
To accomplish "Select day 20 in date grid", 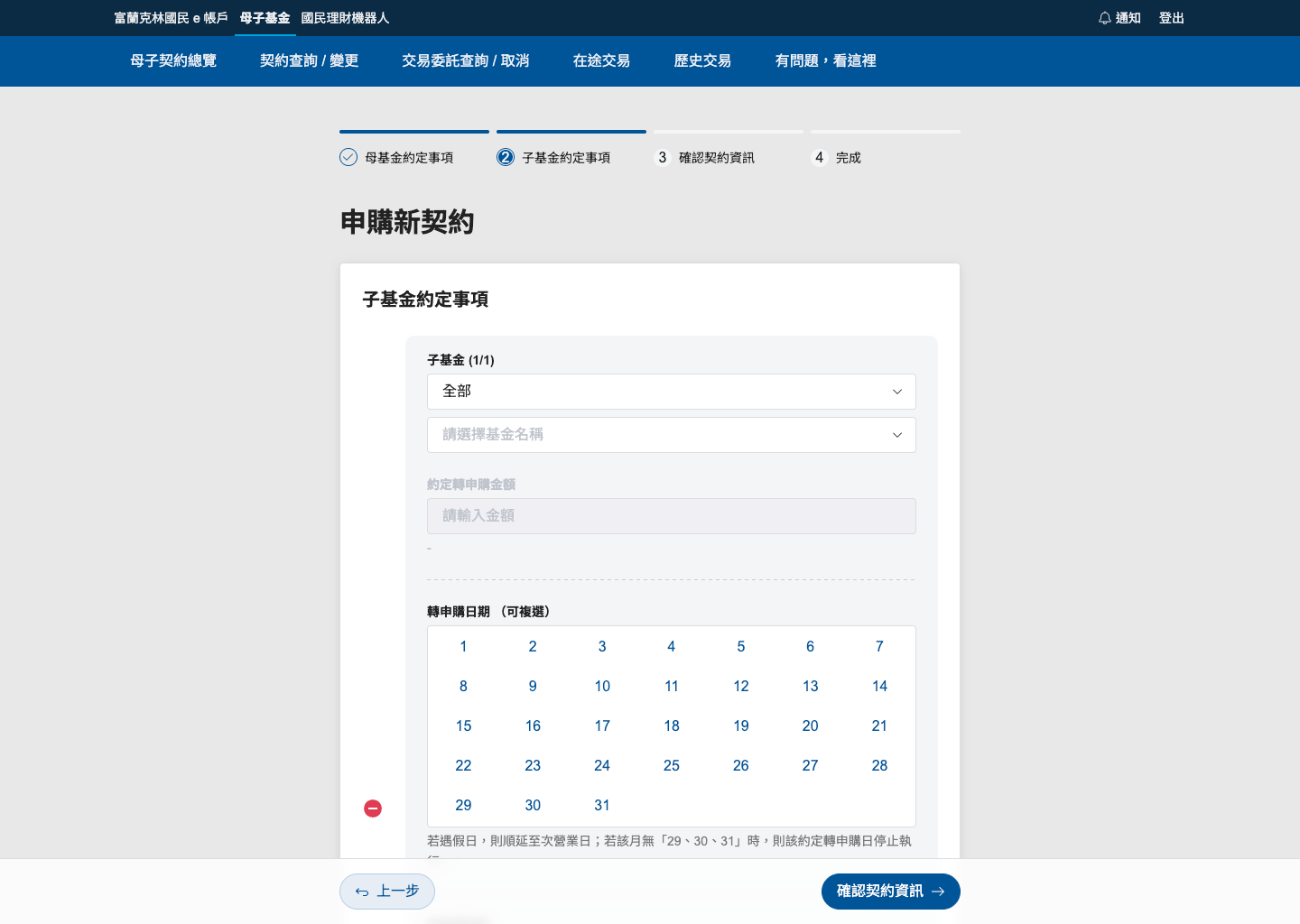I will [x=811, y=725].
